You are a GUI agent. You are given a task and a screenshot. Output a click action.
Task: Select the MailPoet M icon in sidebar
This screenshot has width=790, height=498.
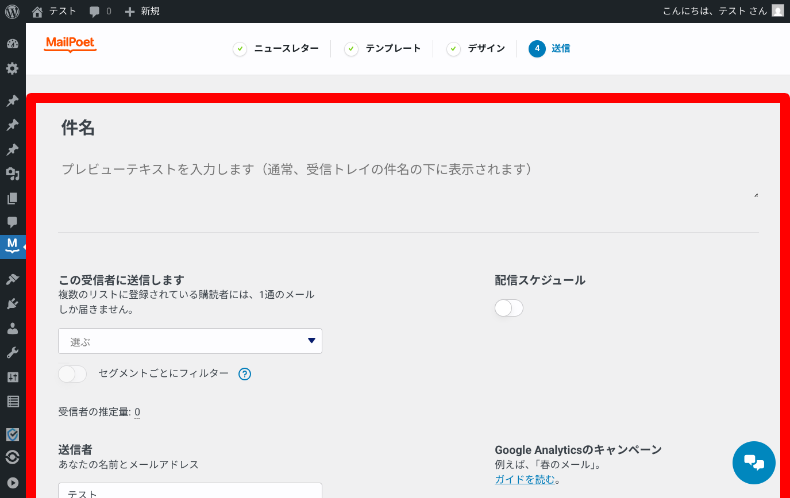click(13, 247)
